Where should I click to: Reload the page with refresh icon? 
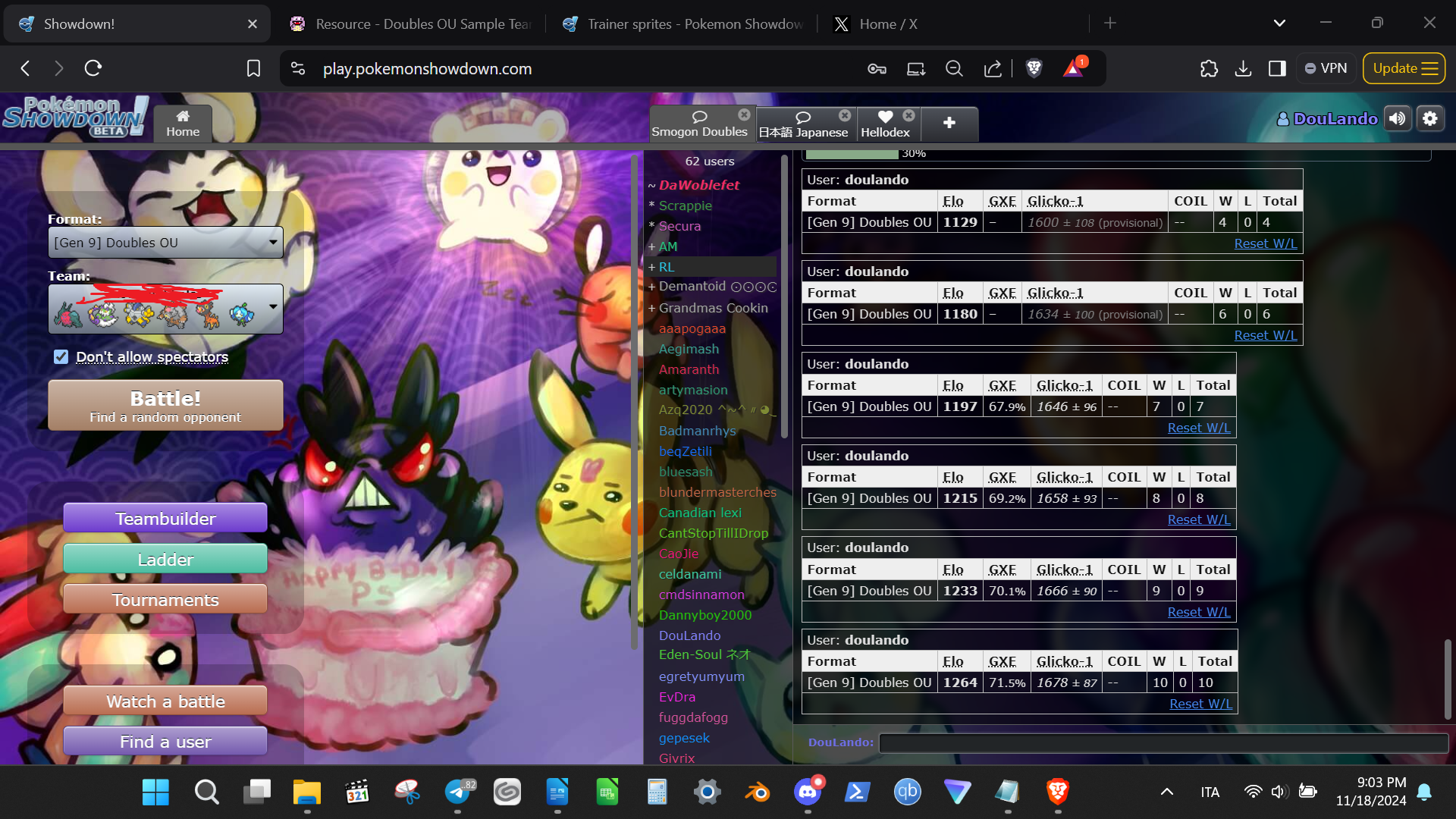coord(93,68)
